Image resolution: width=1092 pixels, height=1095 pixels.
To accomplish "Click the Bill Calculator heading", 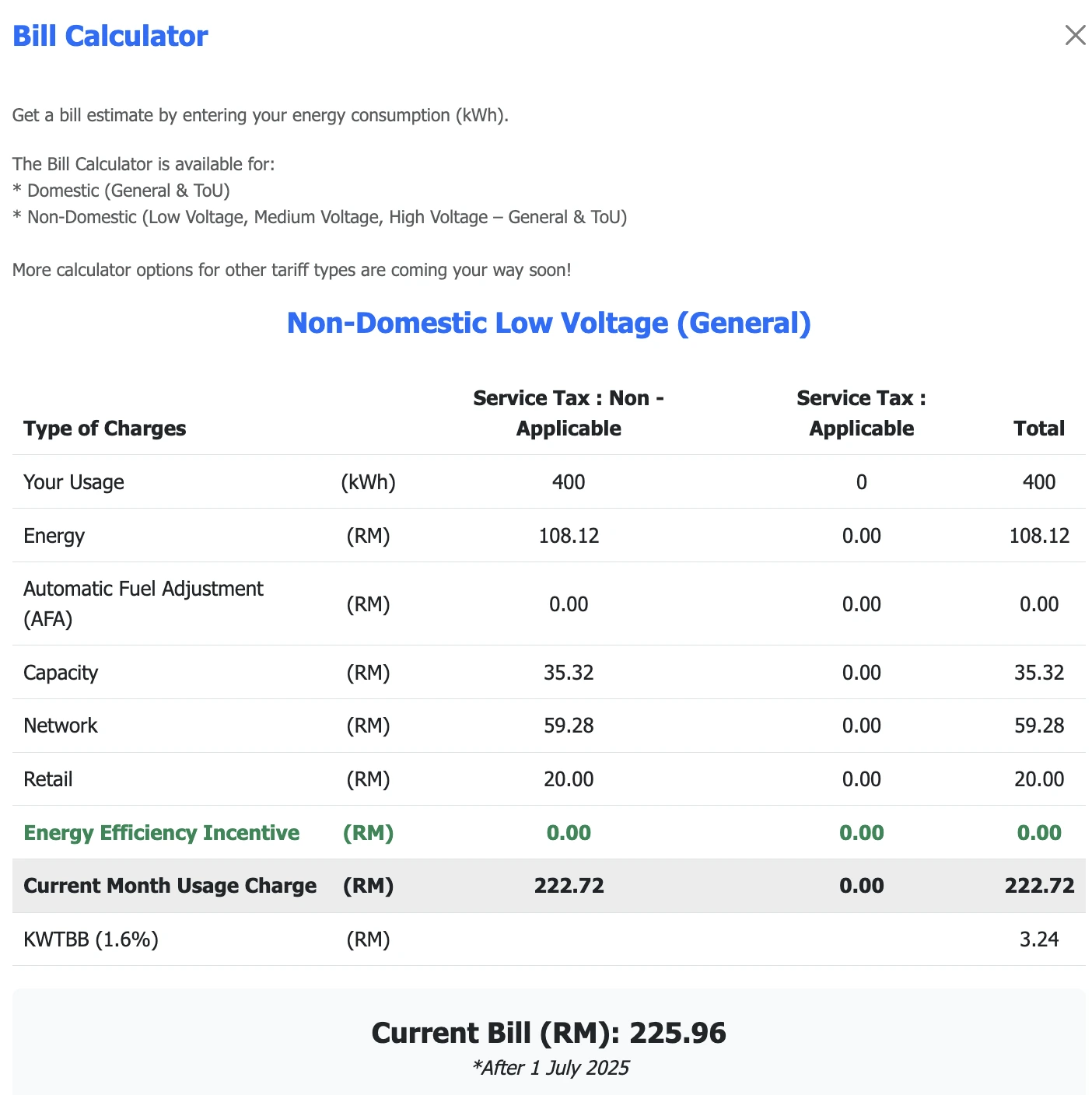I will click(110, 36).
